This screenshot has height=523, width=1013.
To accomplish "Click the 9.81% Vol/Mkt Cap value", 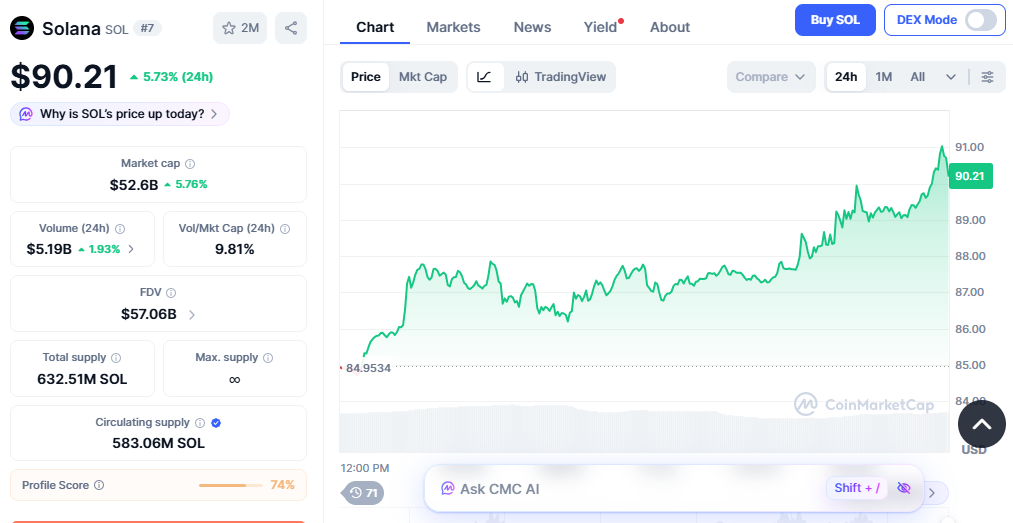I will pyautogui.click(x=235, y=249).
